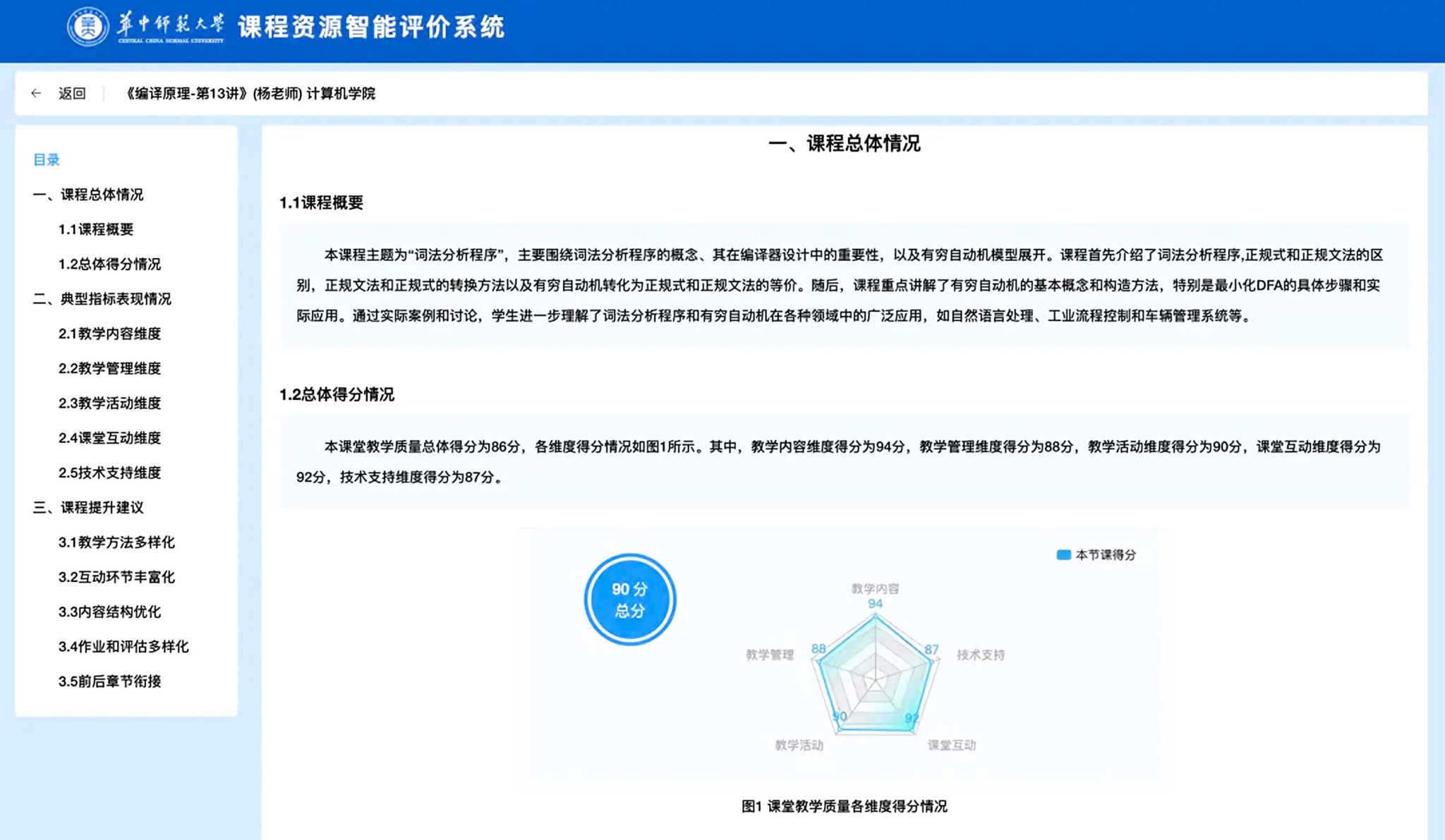
Task: Go to 1.1课程概要 in outline
Action: (96, 229)
